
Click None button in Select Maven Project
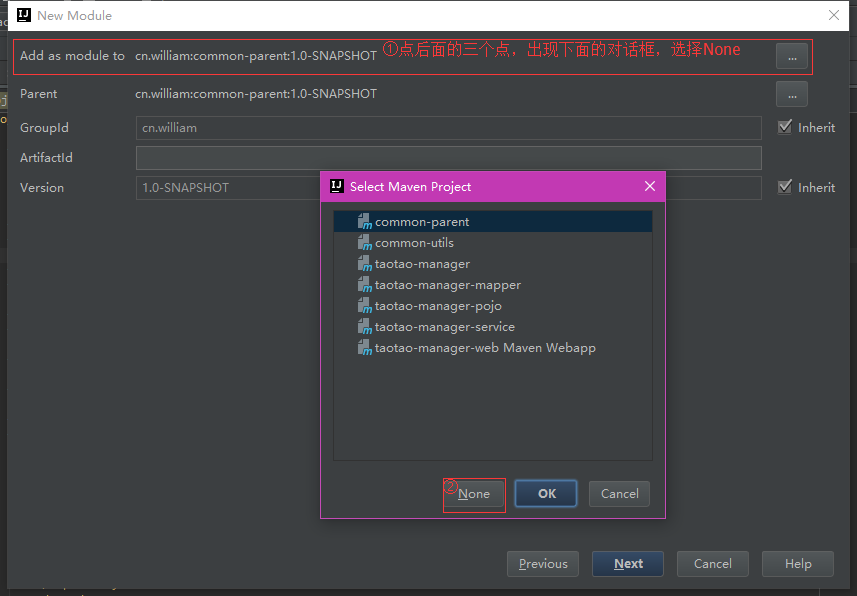tap(474, 494)
